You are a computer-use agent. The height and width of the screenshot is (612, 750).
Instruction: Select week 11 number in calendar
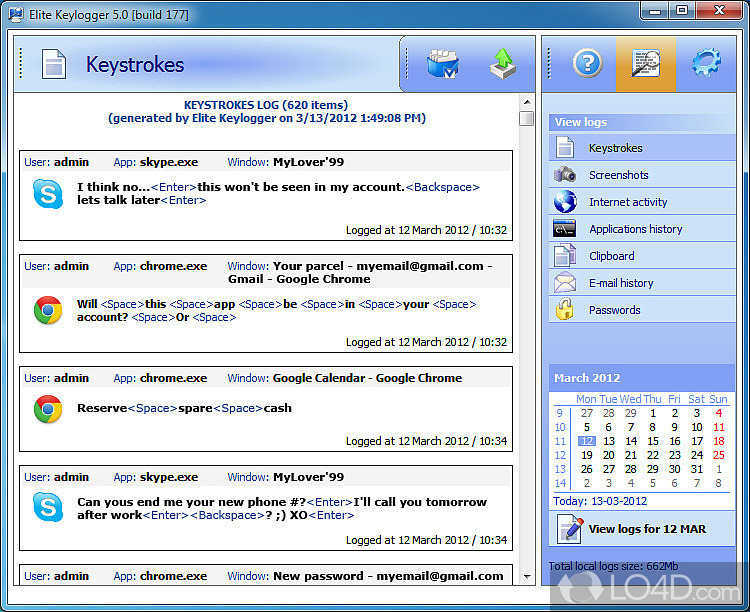[x=560, y=441]
